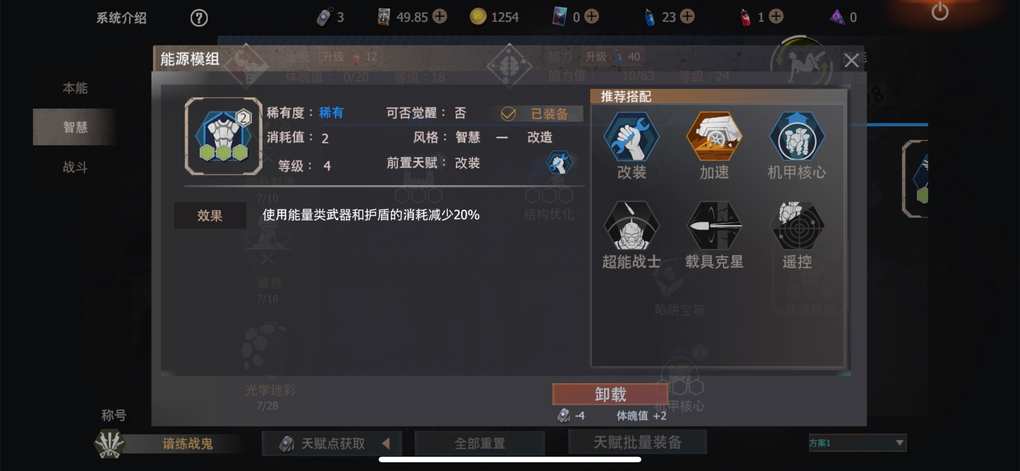Click the power icon at top right
1020x471 pixels.
point(939,11)
